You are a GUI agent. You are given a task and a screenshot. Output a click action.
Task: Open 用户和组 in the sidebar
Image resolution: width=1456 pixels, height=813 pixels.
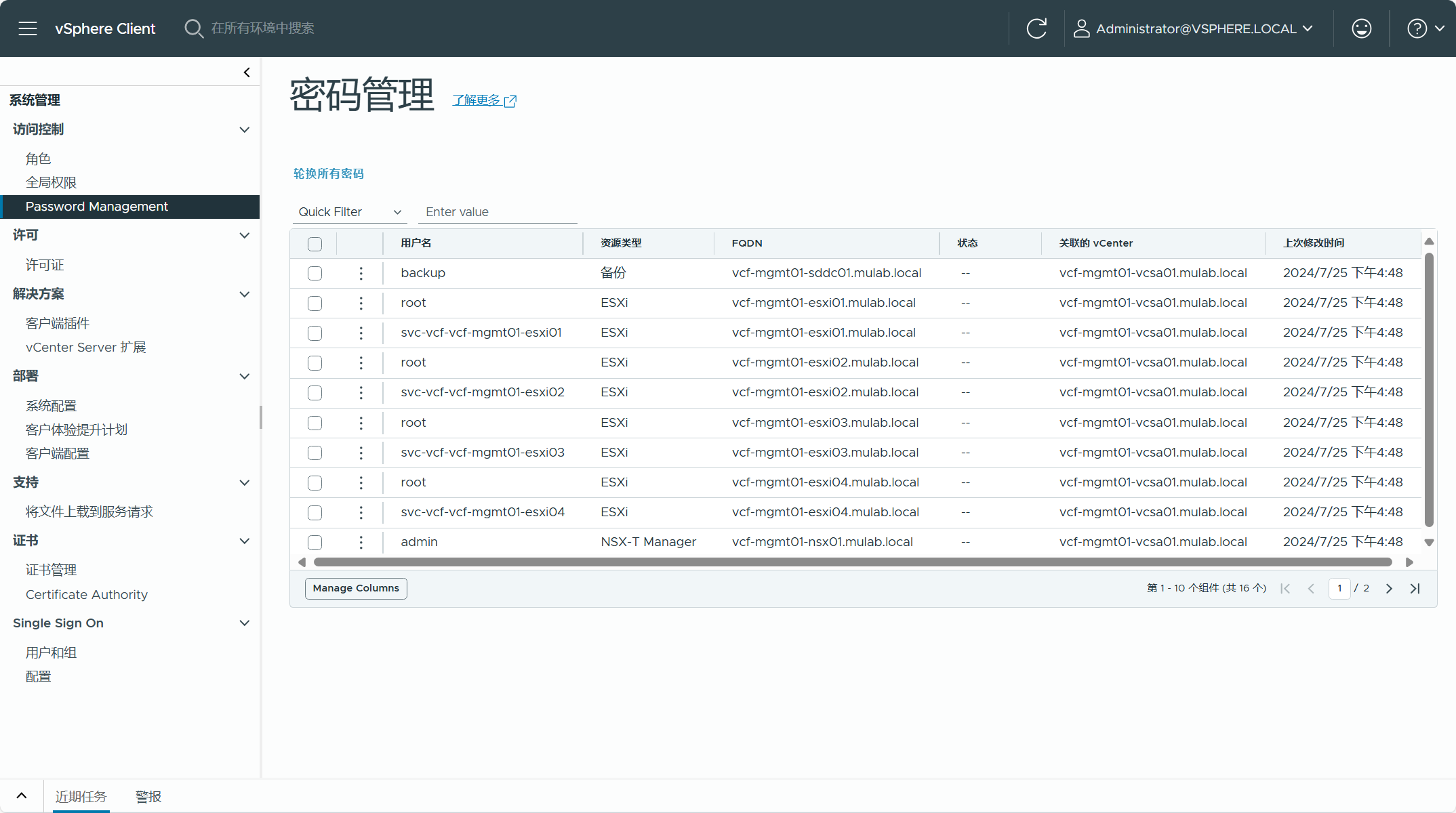pyautogui.click(x=51, y=652)
